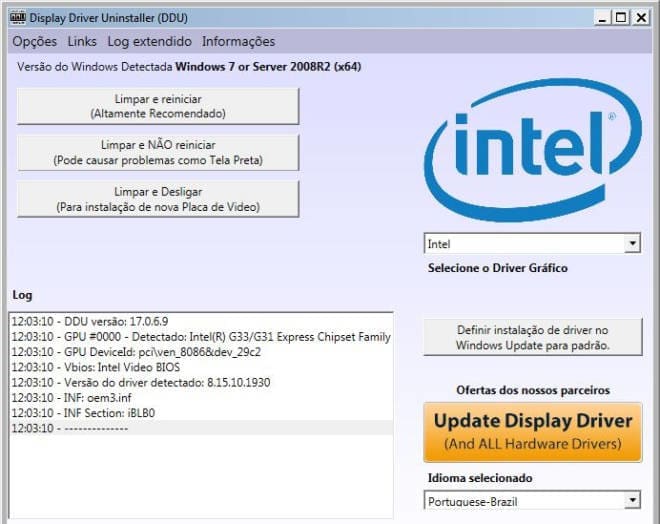Close the DDU window

pyautogui.click(x=641, y=18)
